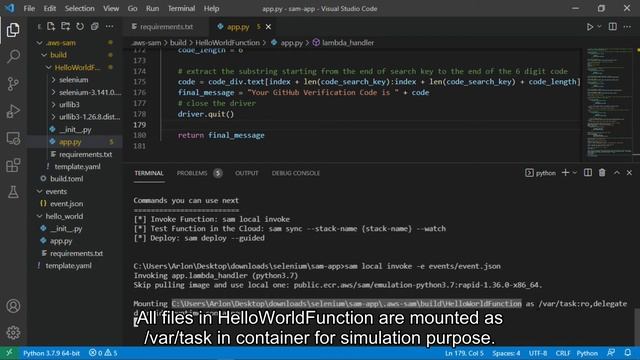
Task: Split the editor to the right
Action: click(x=613, y=27)
